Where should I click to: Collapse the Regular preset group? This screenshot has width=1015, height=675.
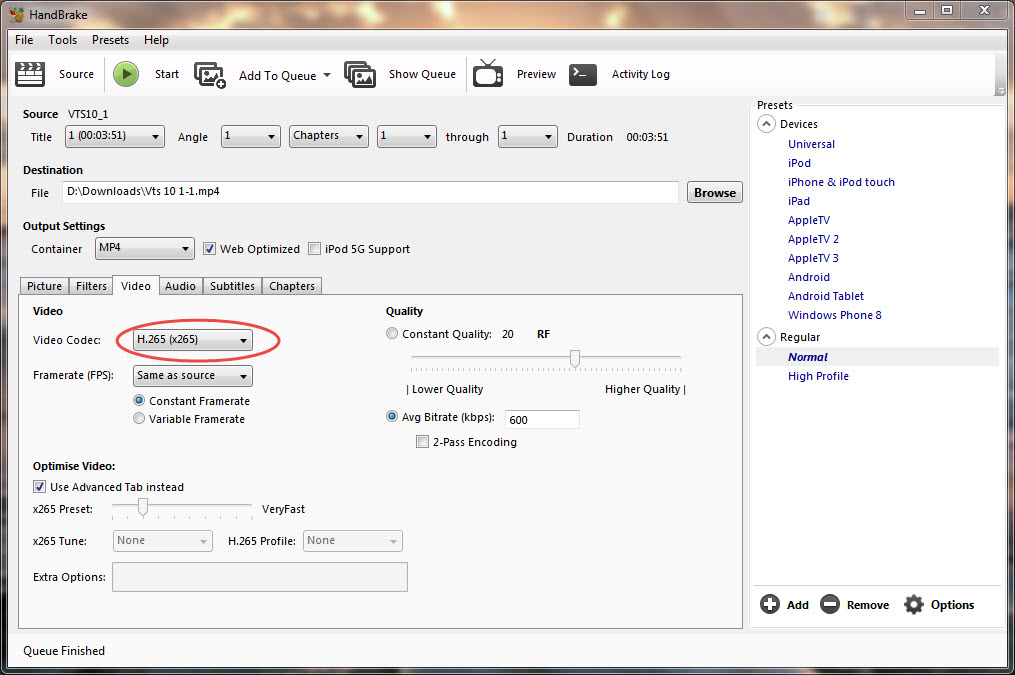[x=766, y=337]
